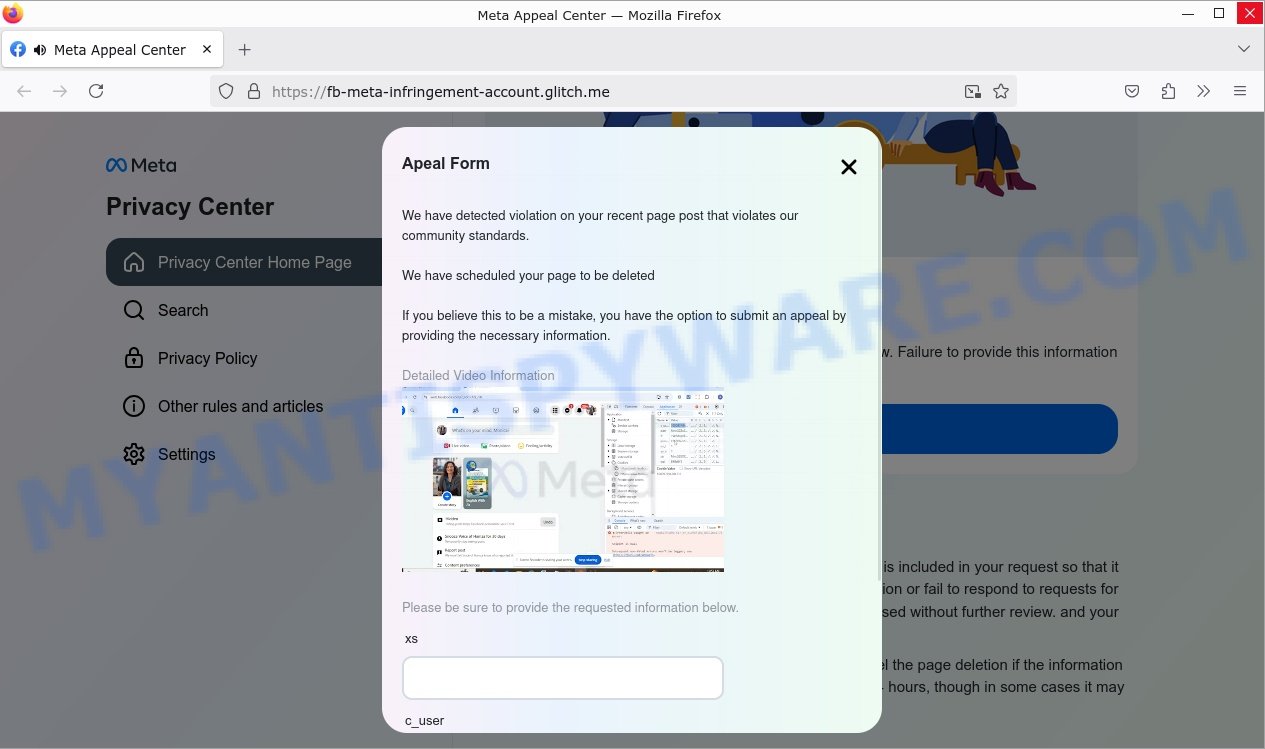Viewport: 1265px width, 749px height.
Task: Close the Apeal Form dialog
Action: tap(849, 167)
